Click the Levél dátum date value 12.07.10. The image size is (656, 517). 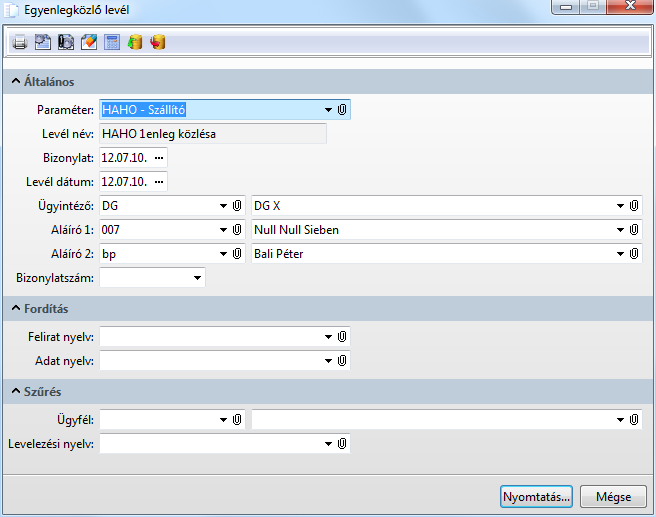tap(124, 182)
